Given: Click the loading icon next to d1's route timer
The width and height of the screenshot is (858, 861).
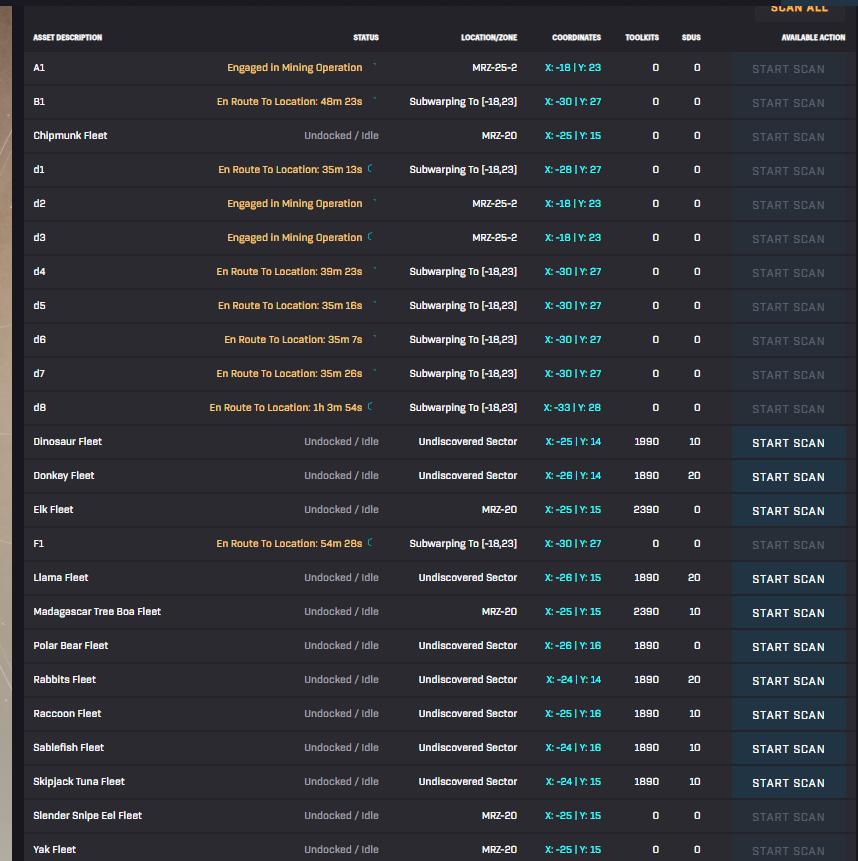Looking at the screenshot, I should click(x=369, y=168).
